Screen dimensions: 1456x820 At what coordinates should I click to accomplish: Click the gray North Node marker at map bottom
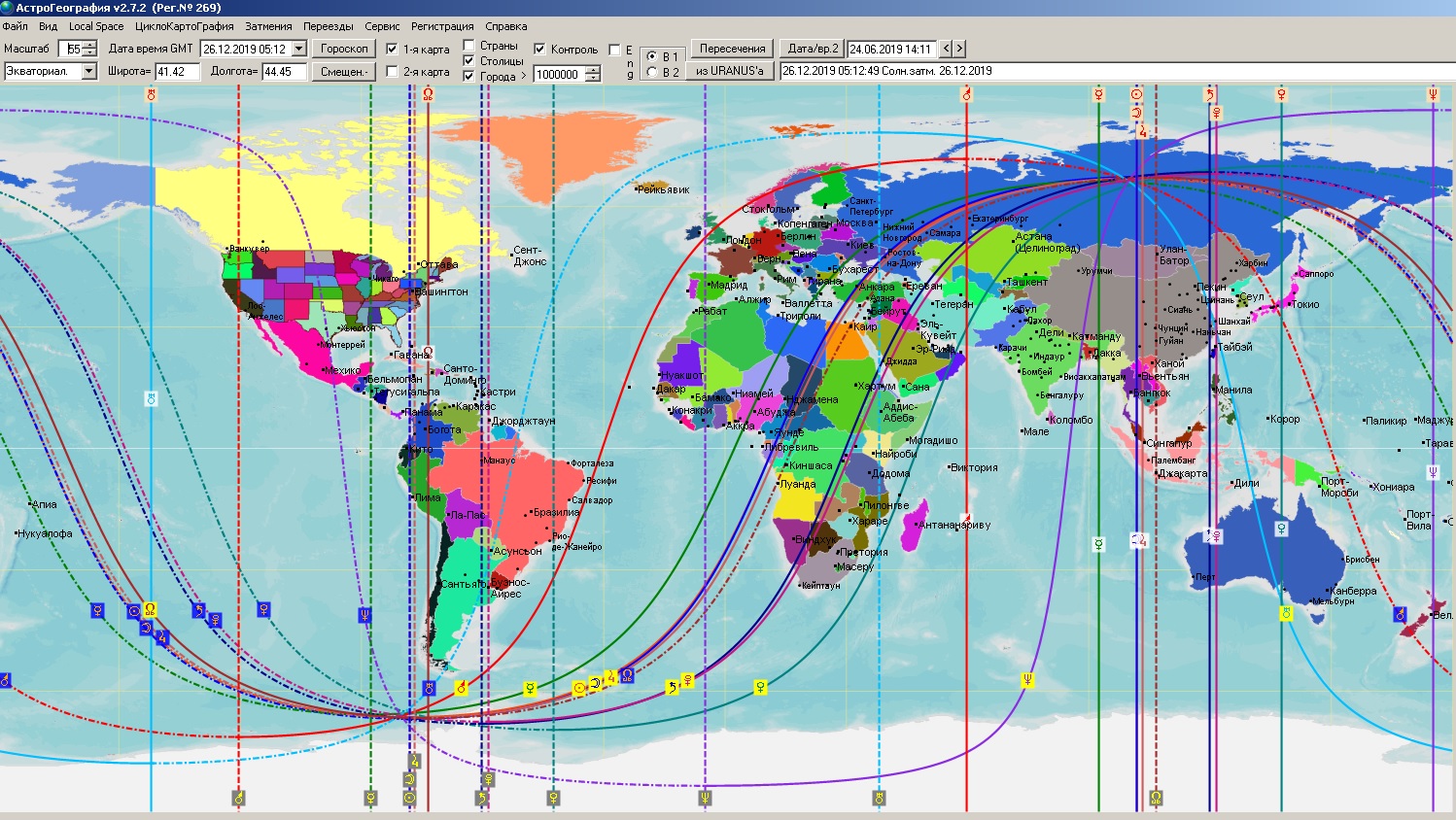point(1156,798)
